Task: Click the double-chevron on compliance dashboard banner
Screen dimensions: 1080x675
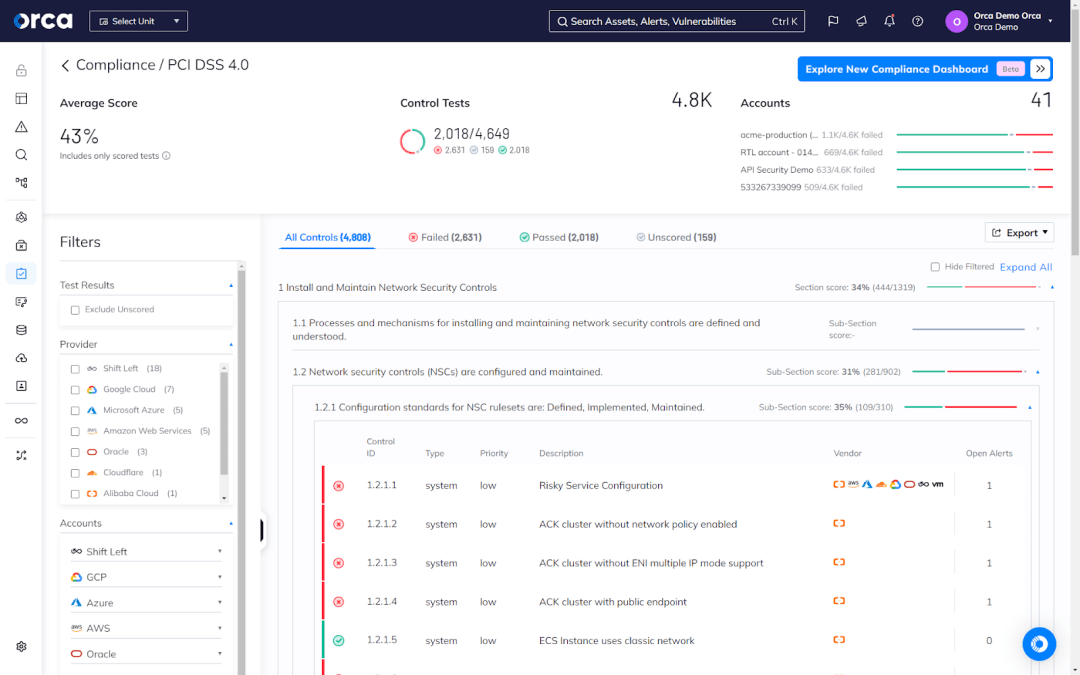Action: click(x=1040, y=69)
